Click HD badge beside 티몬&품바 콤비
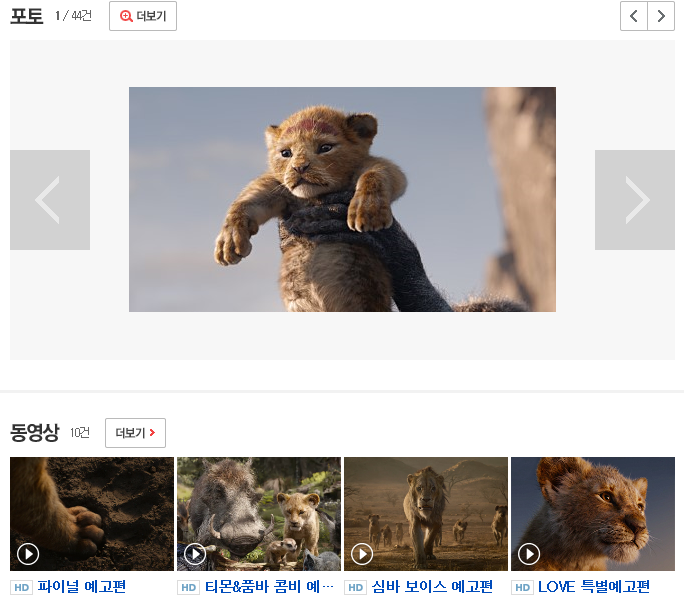Image resolution: width=684 pixels, height=607 pixels. coord(188,587)
